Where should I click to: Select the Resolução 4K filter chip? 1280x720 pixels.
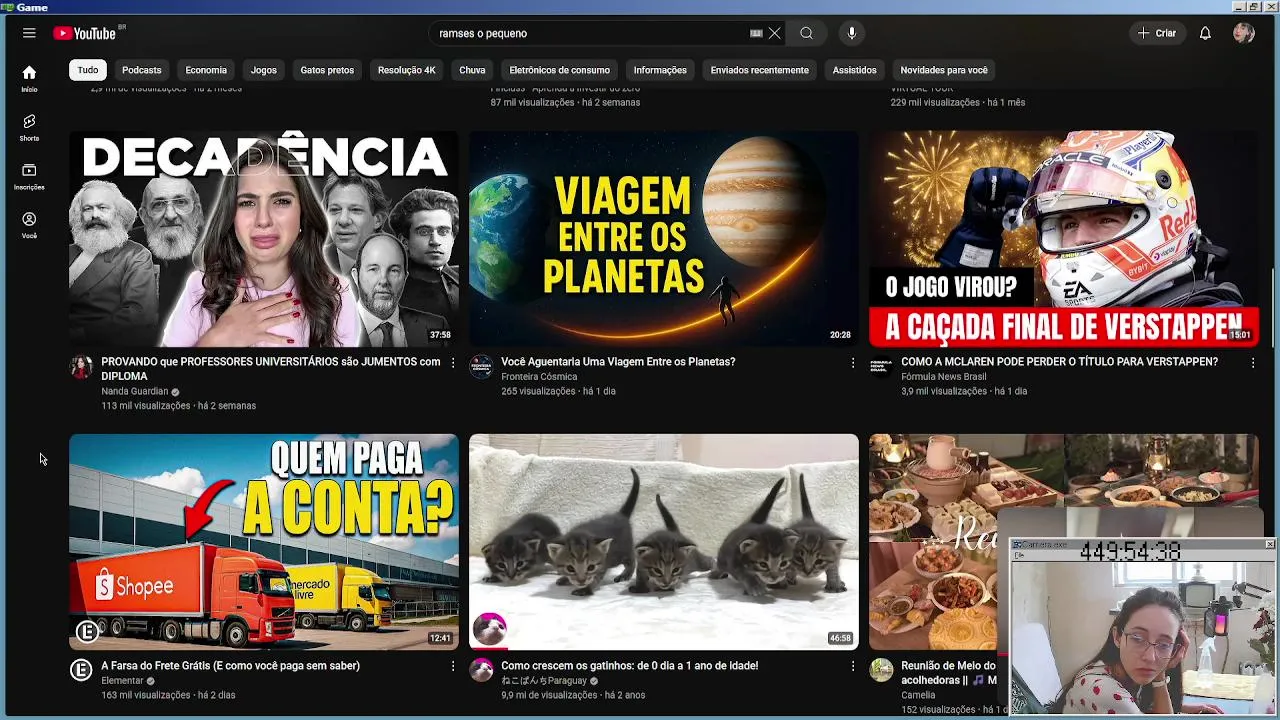[406, 70]
